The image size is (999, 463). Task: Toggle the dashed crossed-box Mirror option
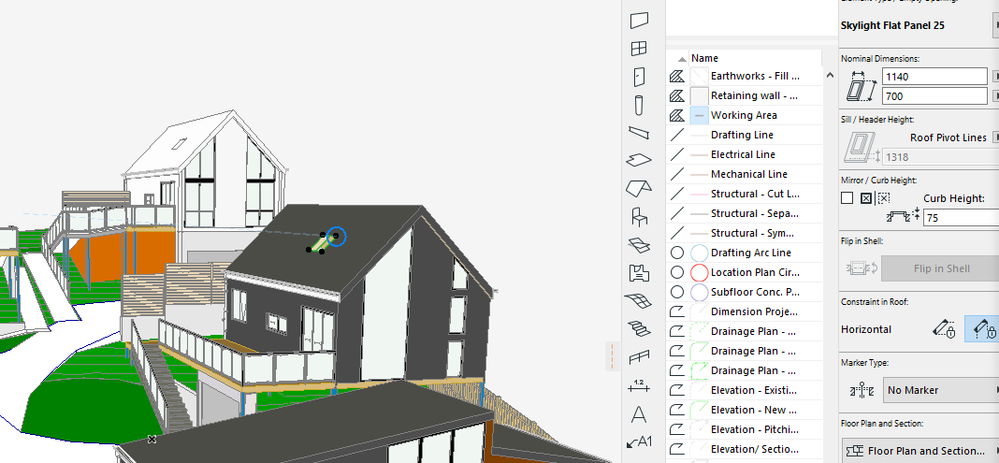pos(883,199)
